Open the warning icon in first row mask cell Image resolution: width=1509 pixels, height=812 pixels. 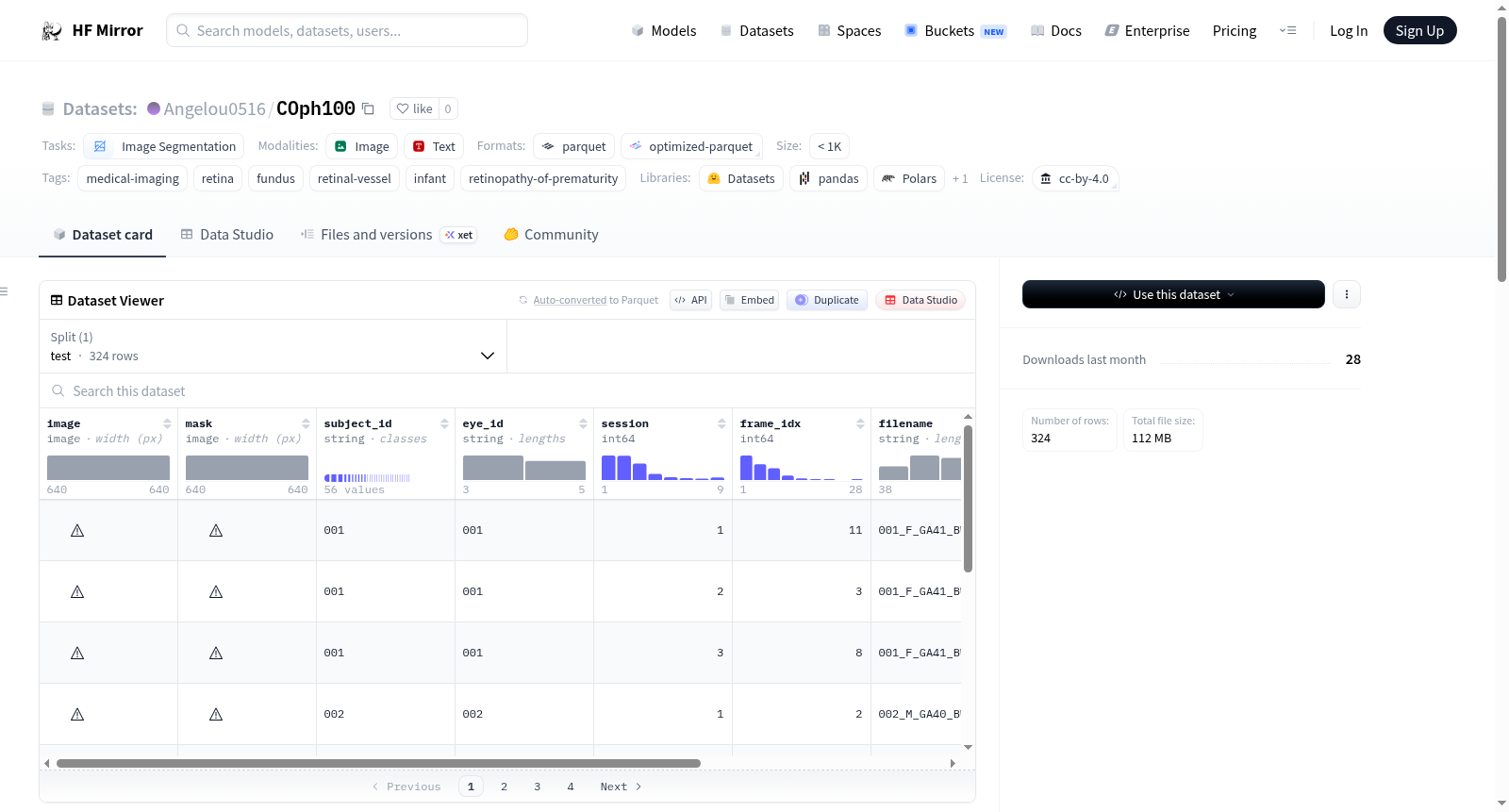point(216,531)
